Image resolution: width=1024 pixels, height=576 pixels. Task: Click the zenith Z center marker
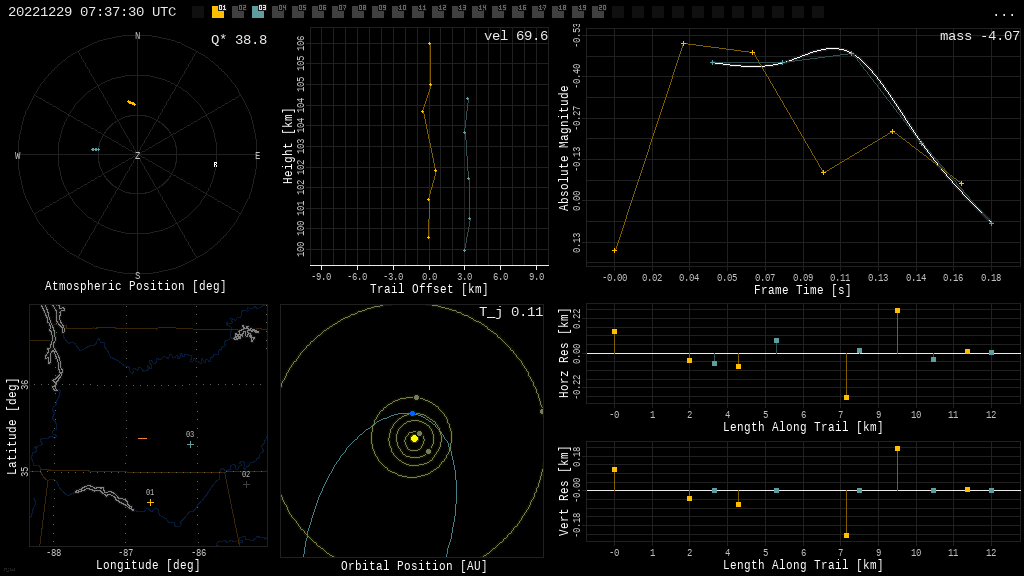tap(137, 156)
